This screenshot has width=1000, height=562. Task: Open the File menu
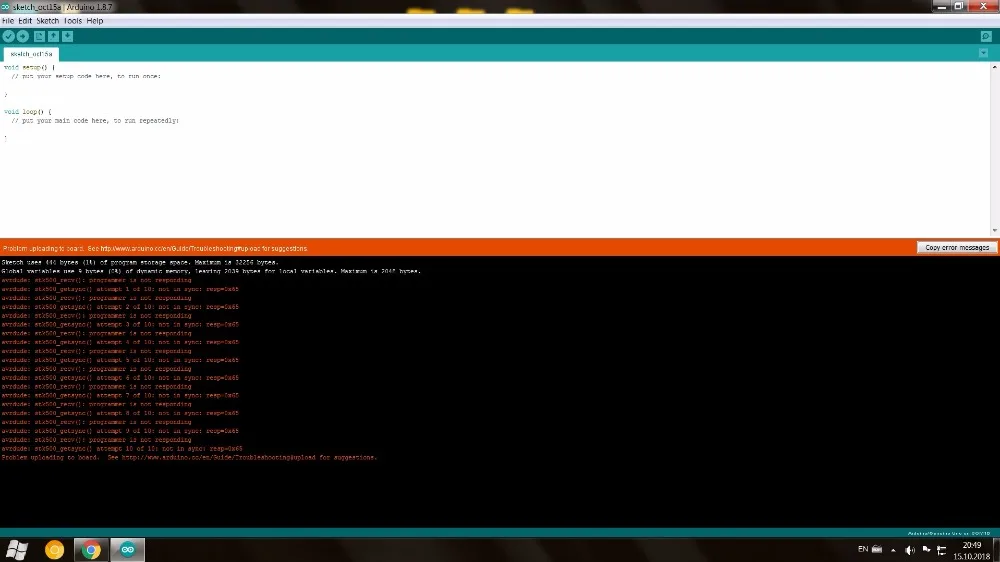[x=8, y=20]
